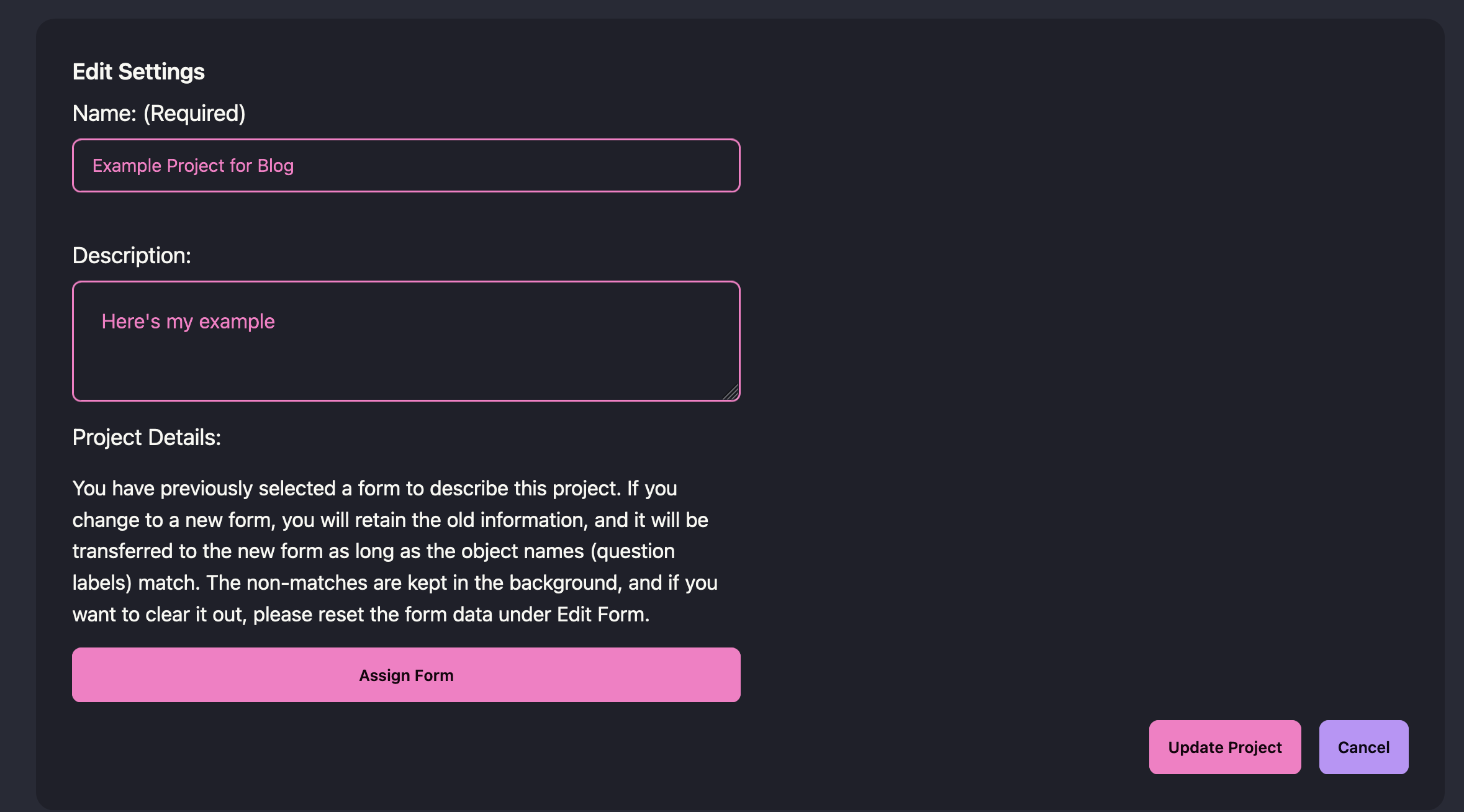Place cursor on "Here's my example" text
The image size is (1464, 812).
pos(188,322)
